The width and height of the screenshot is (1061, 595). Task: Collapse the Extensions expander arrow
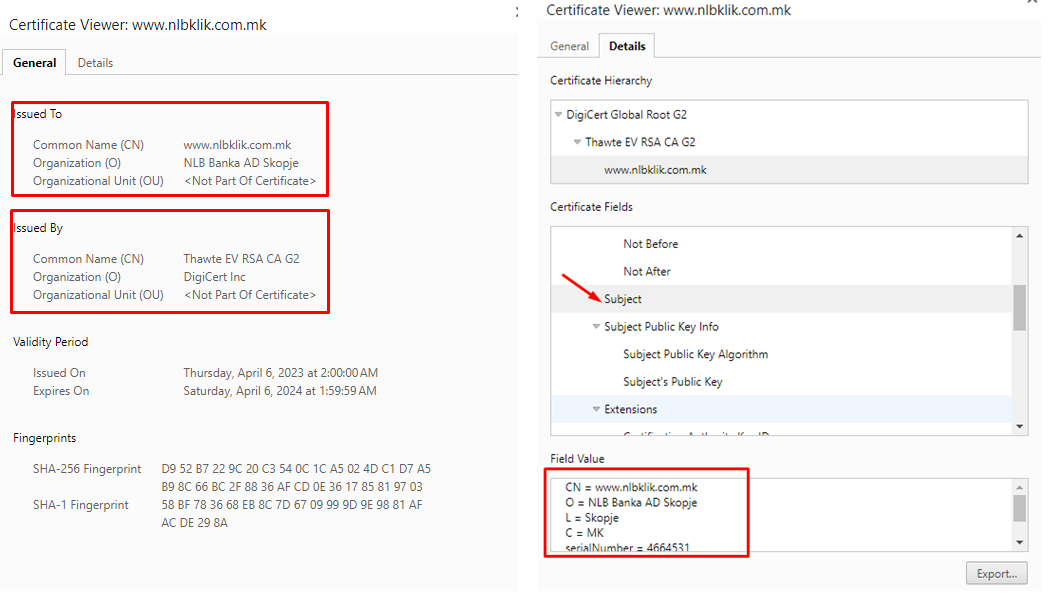click(x=596, y=409)
